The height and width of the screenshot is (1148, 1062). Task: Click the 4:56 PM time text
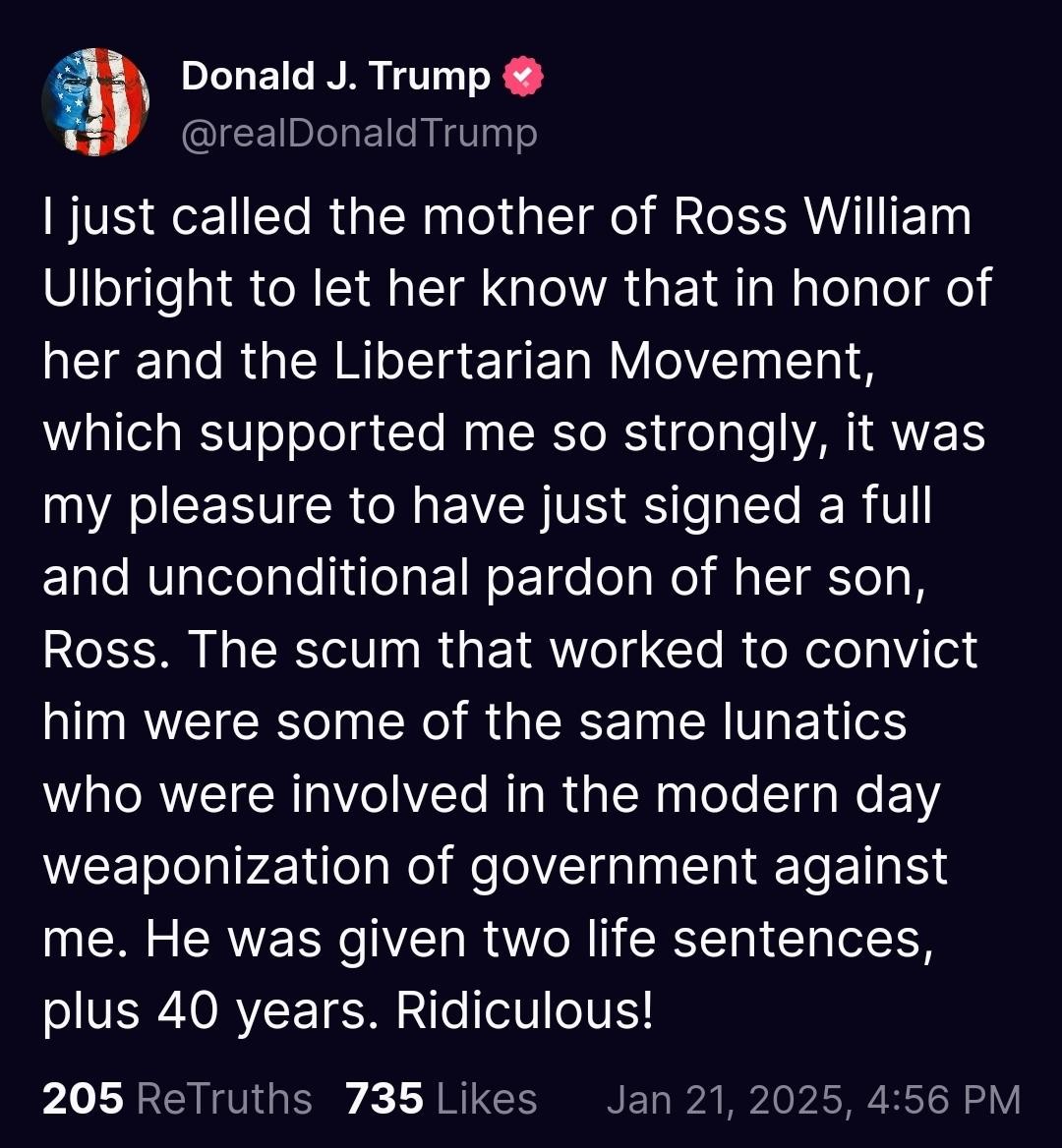tap(943, 1101)
